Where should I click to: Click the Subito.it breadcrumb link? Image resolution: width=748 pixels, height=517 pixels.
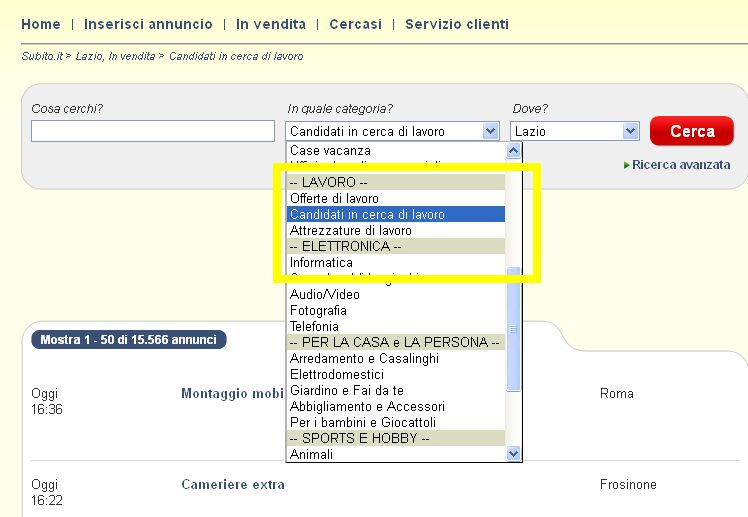coord(43,57)
